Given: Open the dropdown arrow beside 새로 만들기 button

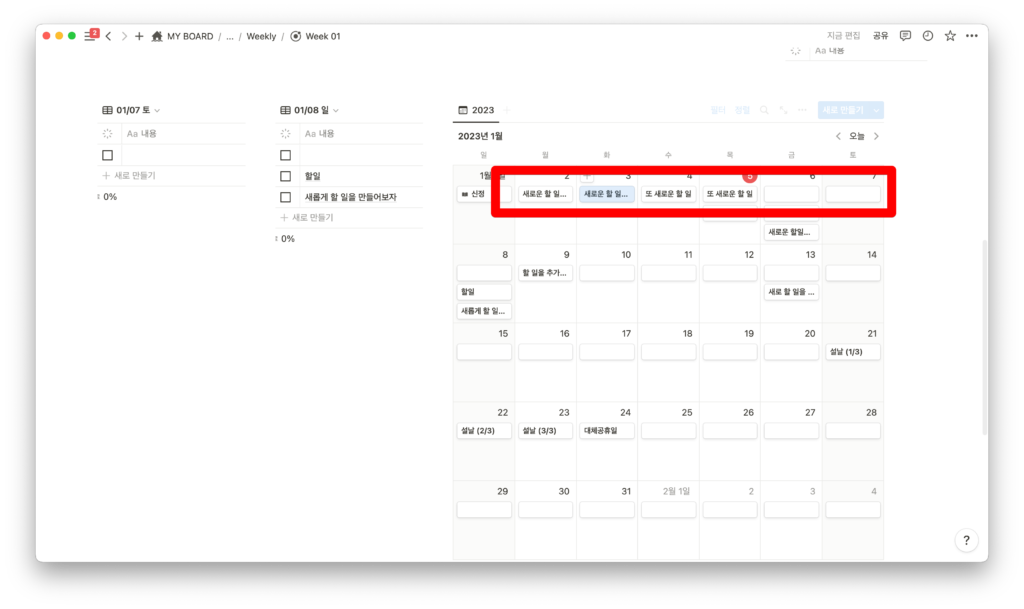Looking at the screenshot, I should pos(877,110).
